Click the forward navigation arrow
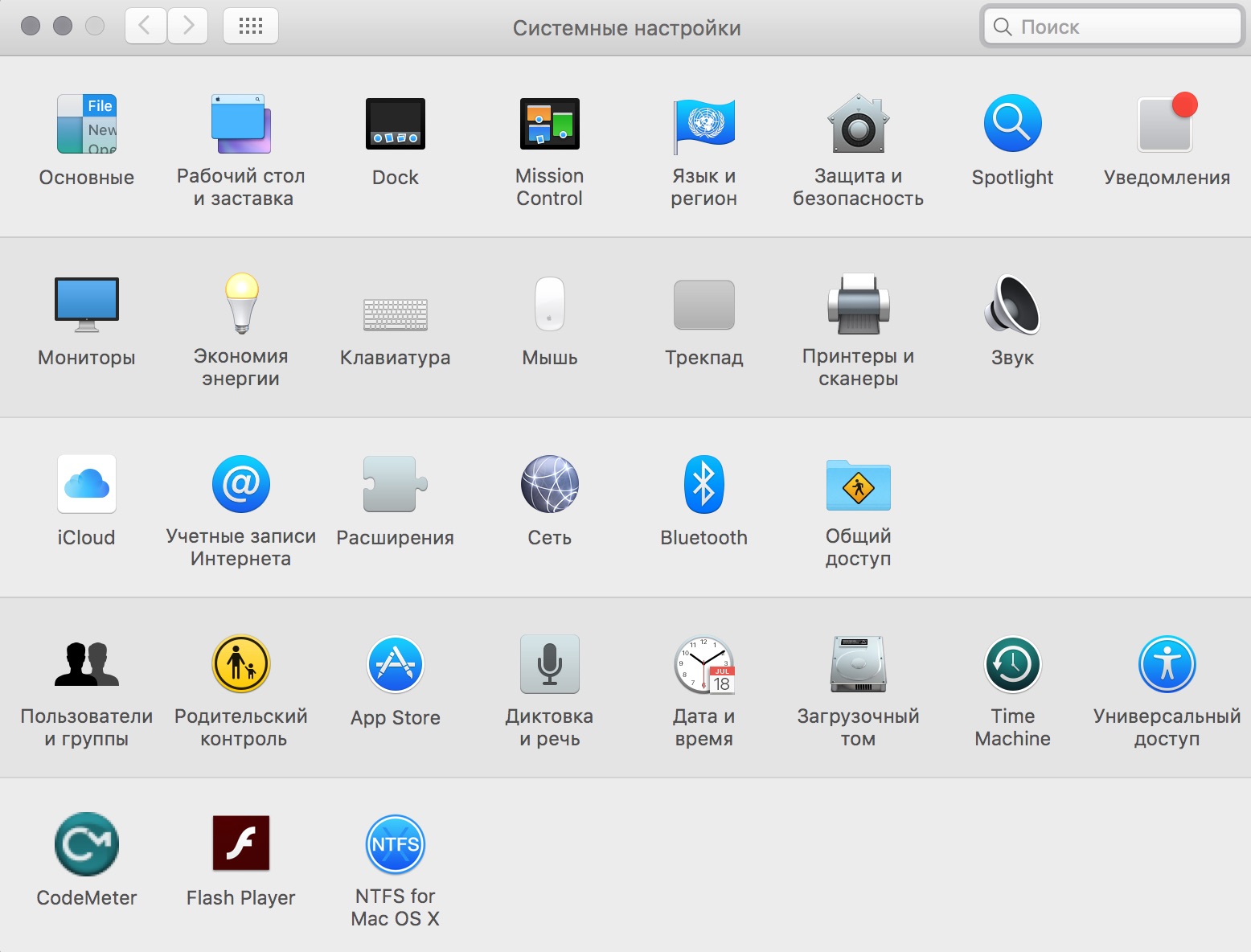Image resolution: width=1251 pixels, height=952 pixels. (187, 27)
